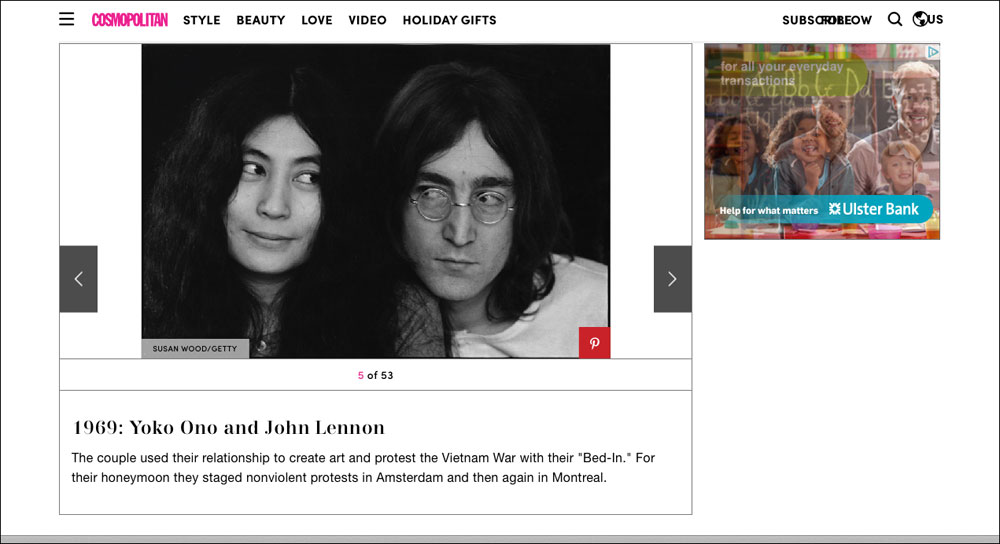Click the Susan Wood/Getty photo credit
1000x544 pixels.
195,349
